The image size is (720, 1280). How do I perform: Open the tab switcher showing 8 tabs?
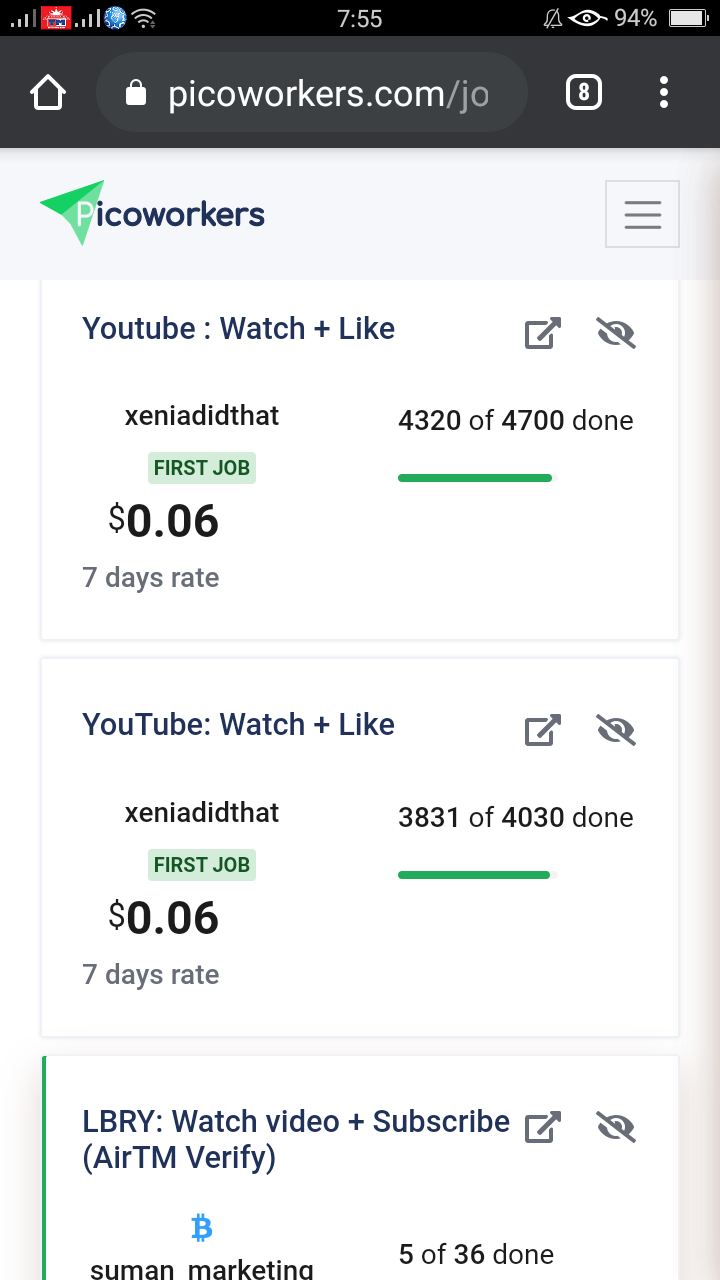[x=584, y=94]
